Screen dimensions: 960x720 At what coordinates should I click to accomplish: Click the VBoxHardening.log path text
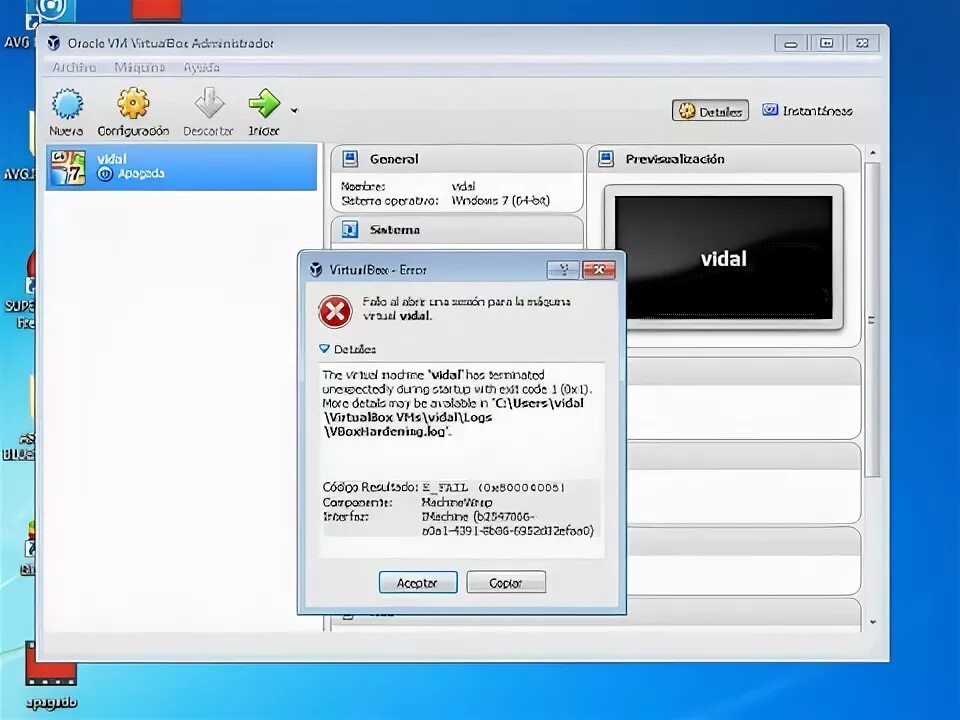tap(388, 432)
